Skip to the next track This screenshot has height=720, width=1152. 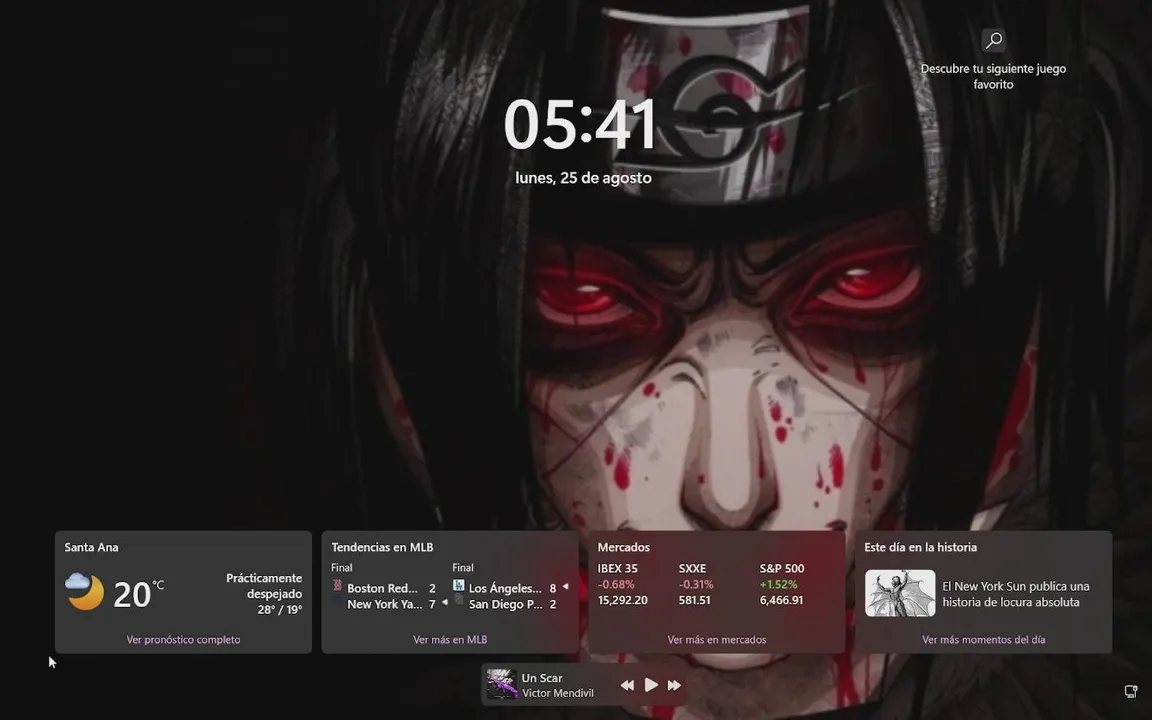point(674,685)
